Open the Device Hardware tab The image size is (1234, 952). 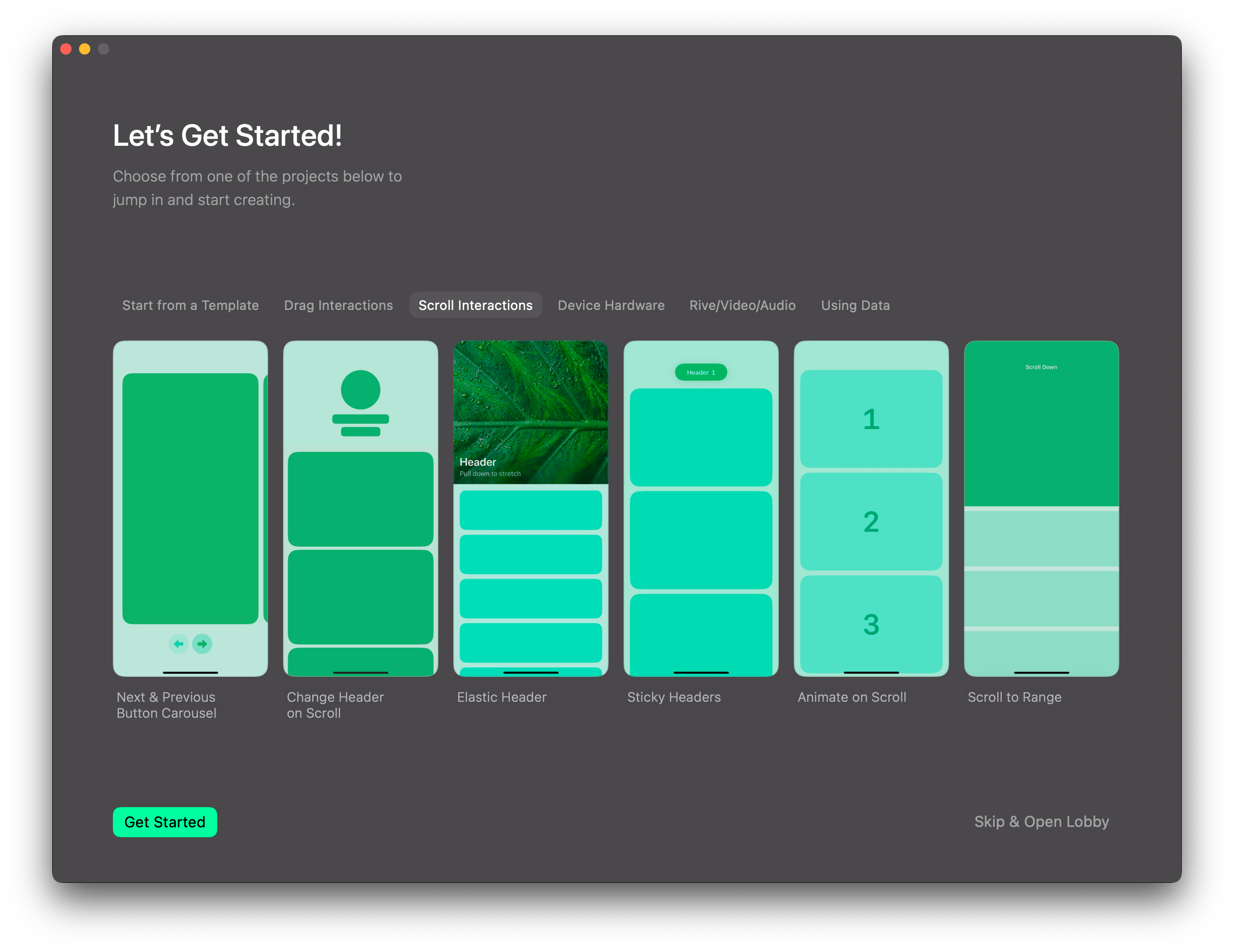[610, 305]
